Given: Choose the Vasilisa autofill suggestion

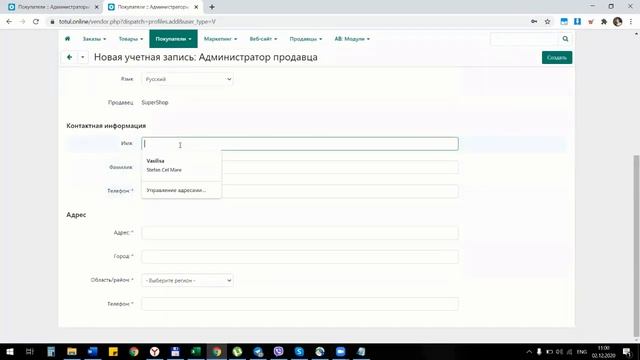Looking at the screenshot, I should 181,165.
